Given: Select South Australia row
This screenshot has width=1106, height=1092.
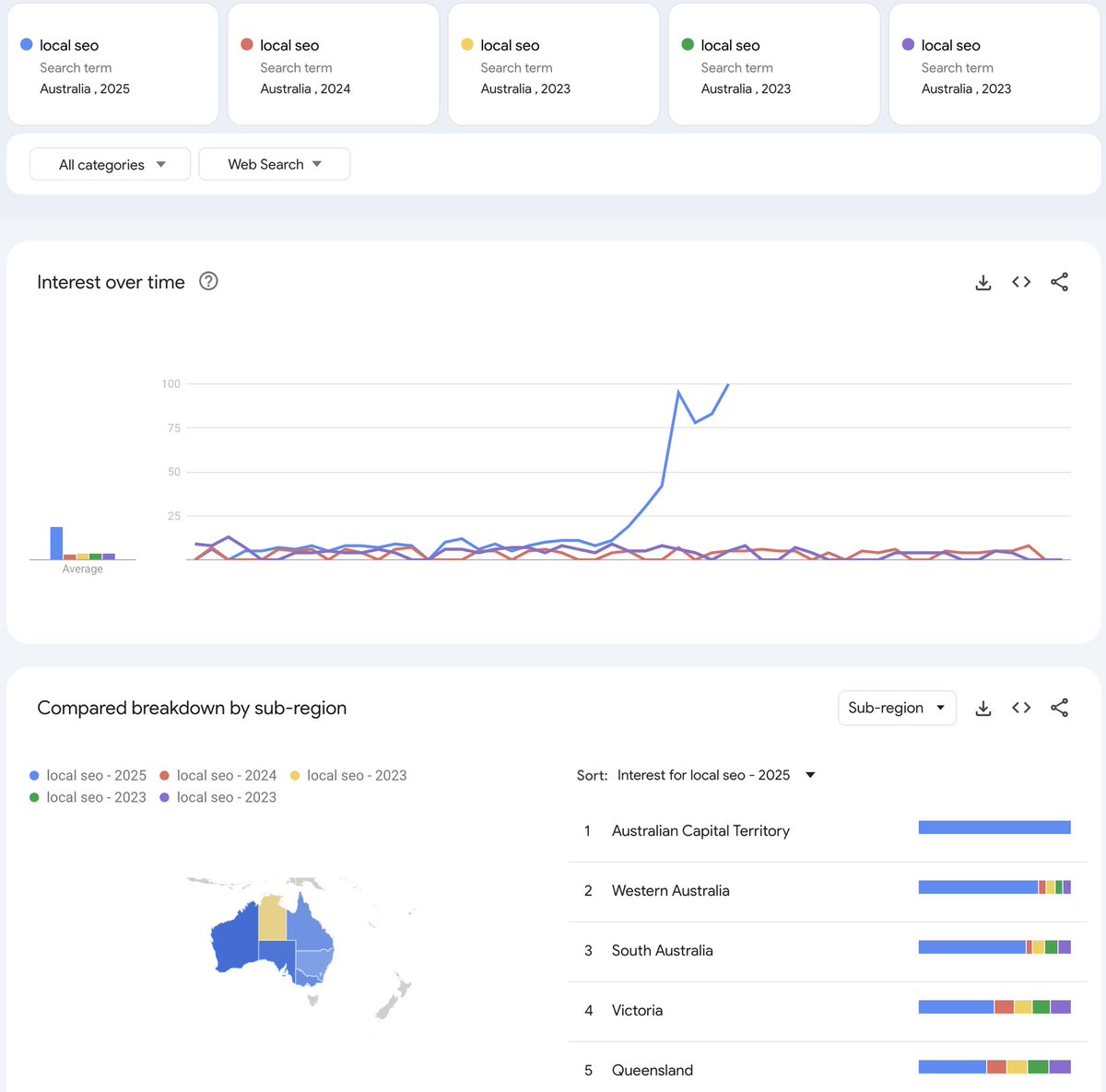Looking at the screenshot, I should 827,950.
